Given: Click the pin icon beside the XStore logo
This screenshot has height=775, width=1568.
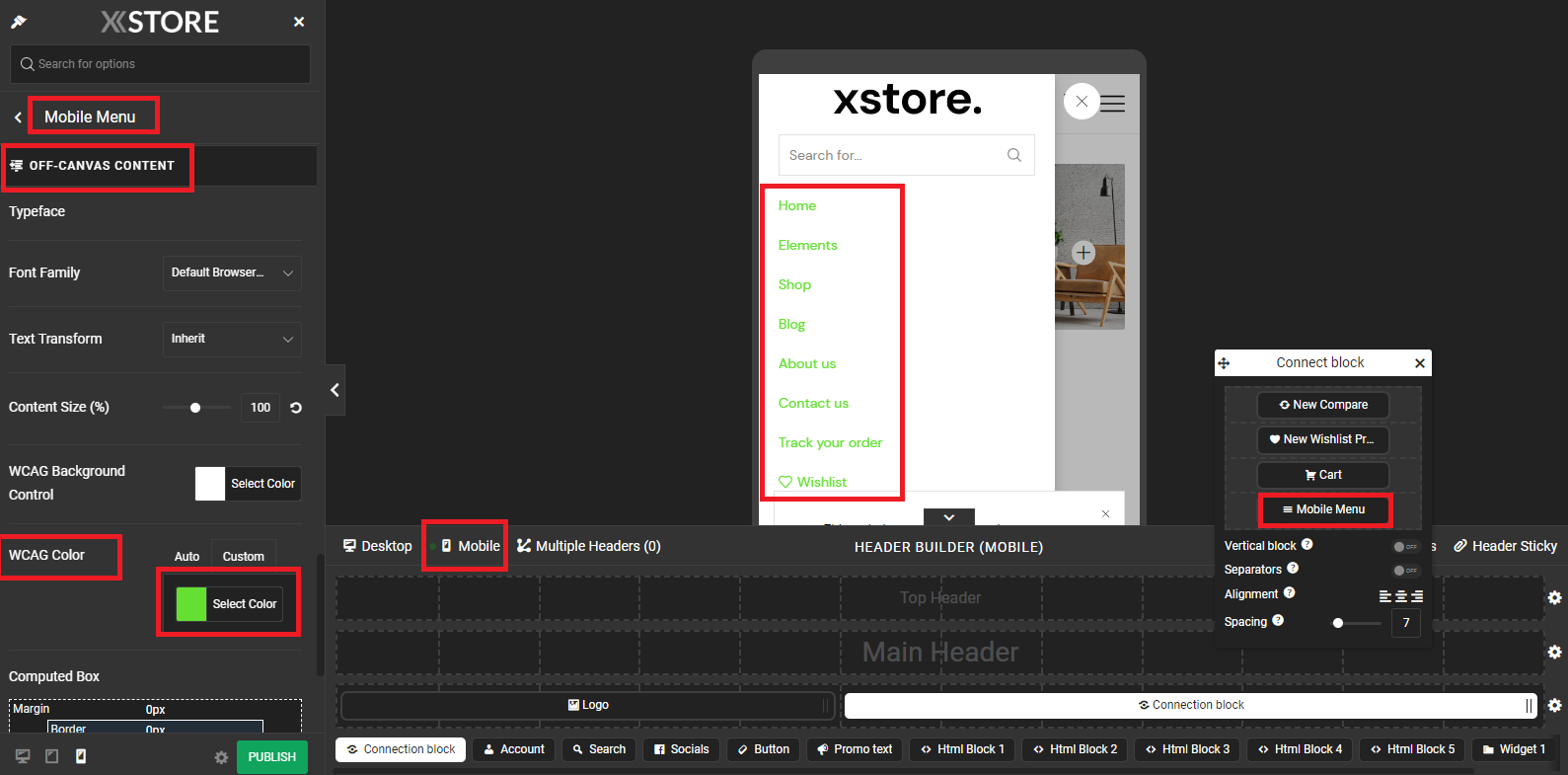Looking at the screenshot, I should pos(19,22).
